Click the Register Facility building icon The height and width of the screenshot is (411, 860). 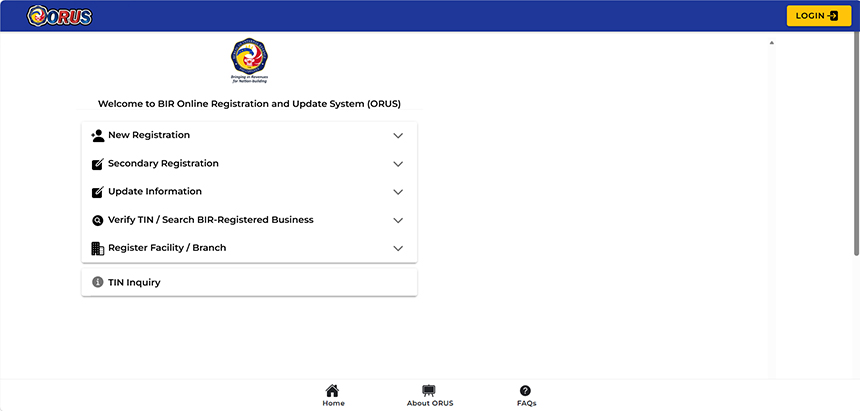coord(98,249)
